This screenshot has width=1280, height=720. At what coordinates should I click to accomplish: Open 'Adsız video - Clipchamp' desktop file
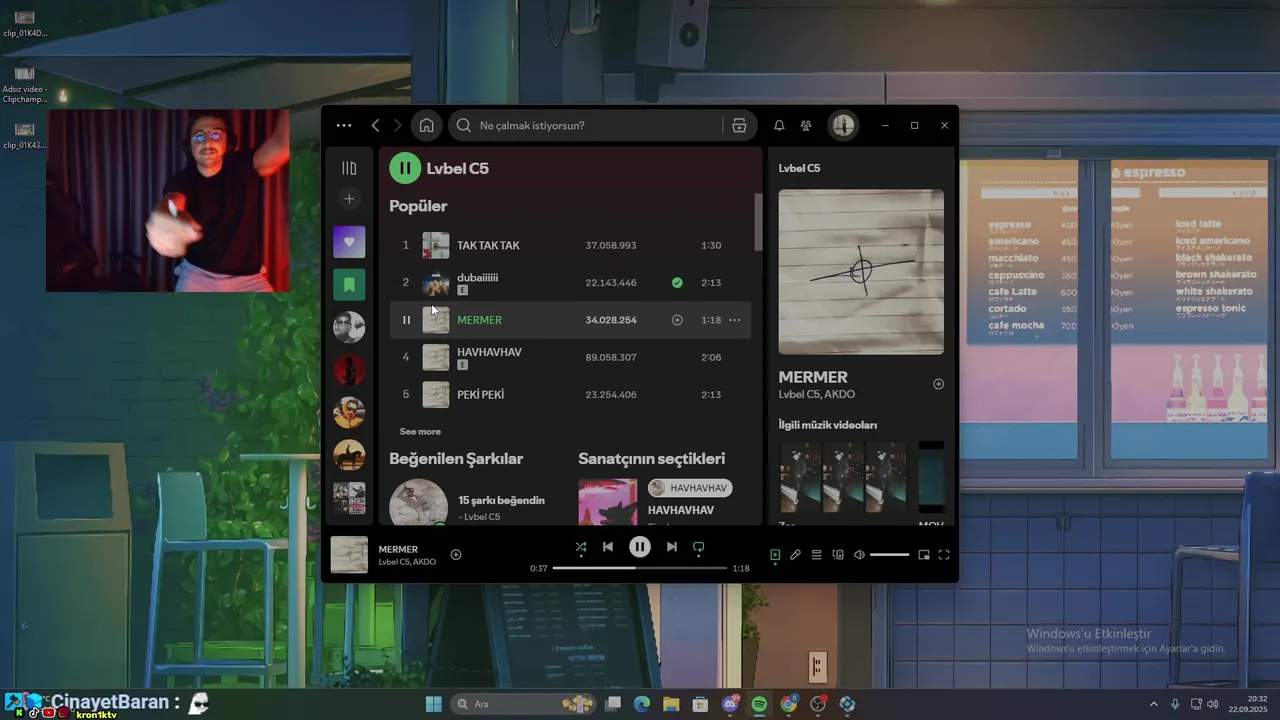coord(25,85)
